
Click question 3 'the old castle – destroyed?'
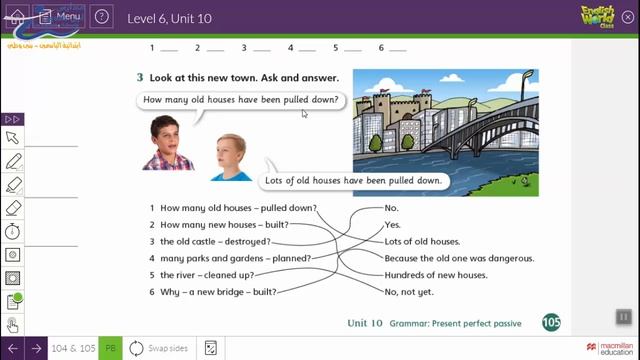coord(216,242)
